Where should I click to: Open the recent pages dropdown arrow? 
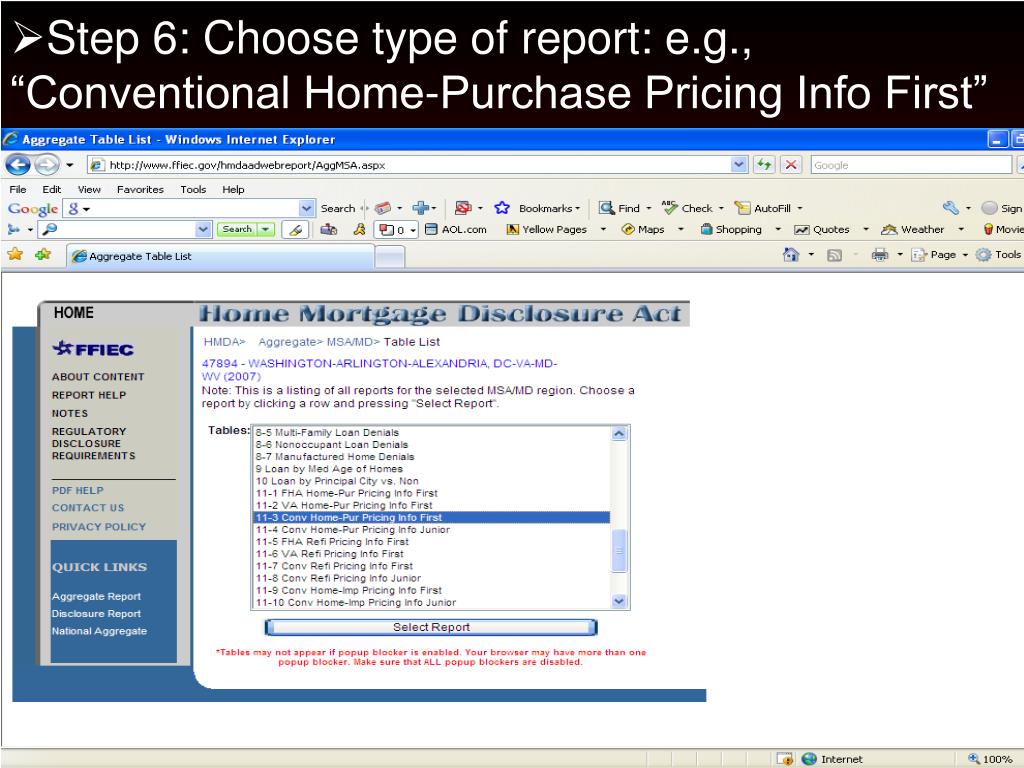tap(70, 165)
